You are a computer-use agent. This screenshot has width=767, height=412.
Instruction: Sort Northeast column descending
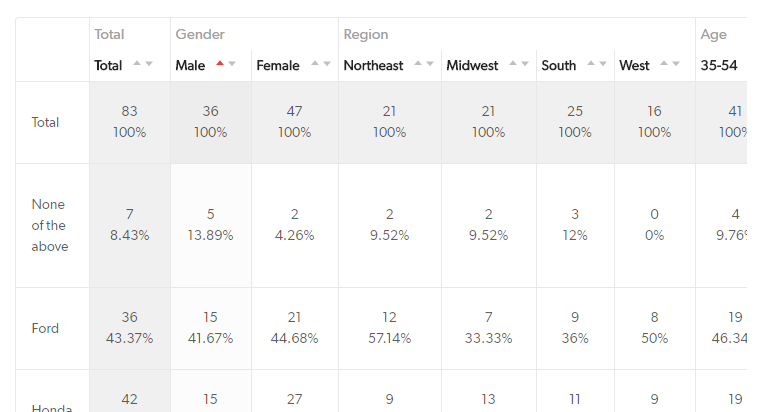click(431, 64)
